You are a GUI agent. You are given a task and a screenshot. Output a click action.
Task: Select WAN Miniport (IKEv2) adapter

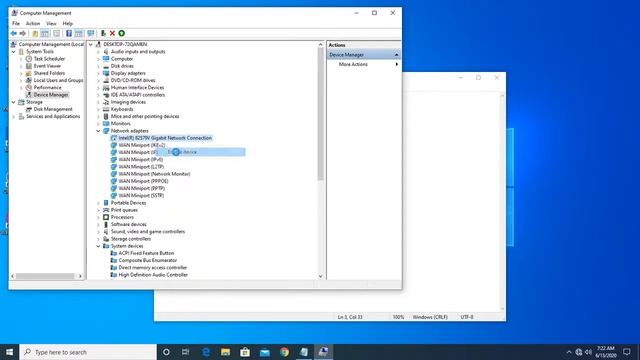[142, 145]
